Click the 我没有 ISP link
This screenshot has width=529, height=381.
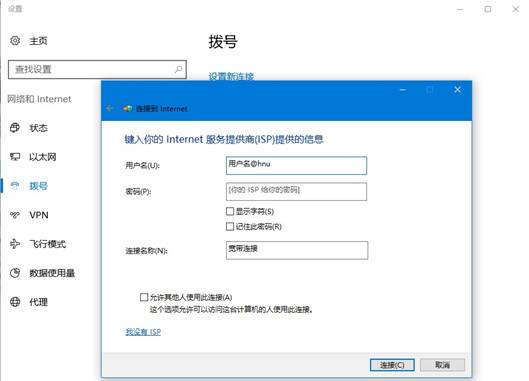(x=143, y=332)
